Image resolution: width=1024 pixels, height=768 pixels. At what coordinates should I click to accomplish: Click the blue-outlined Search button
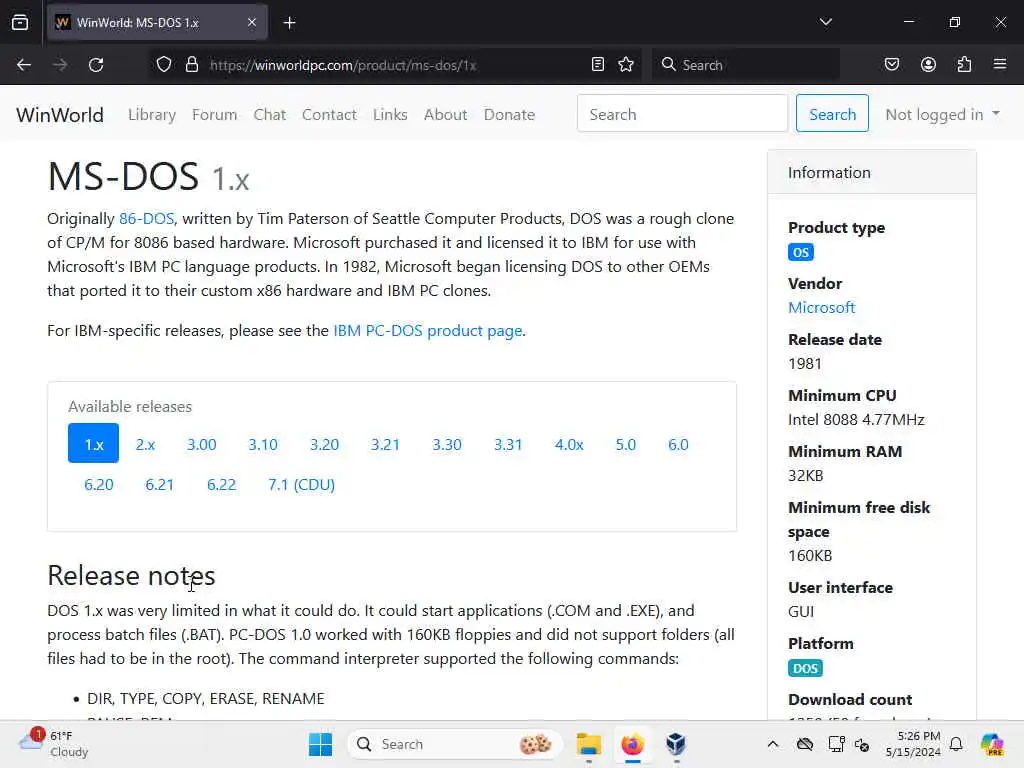coord(832,114)
